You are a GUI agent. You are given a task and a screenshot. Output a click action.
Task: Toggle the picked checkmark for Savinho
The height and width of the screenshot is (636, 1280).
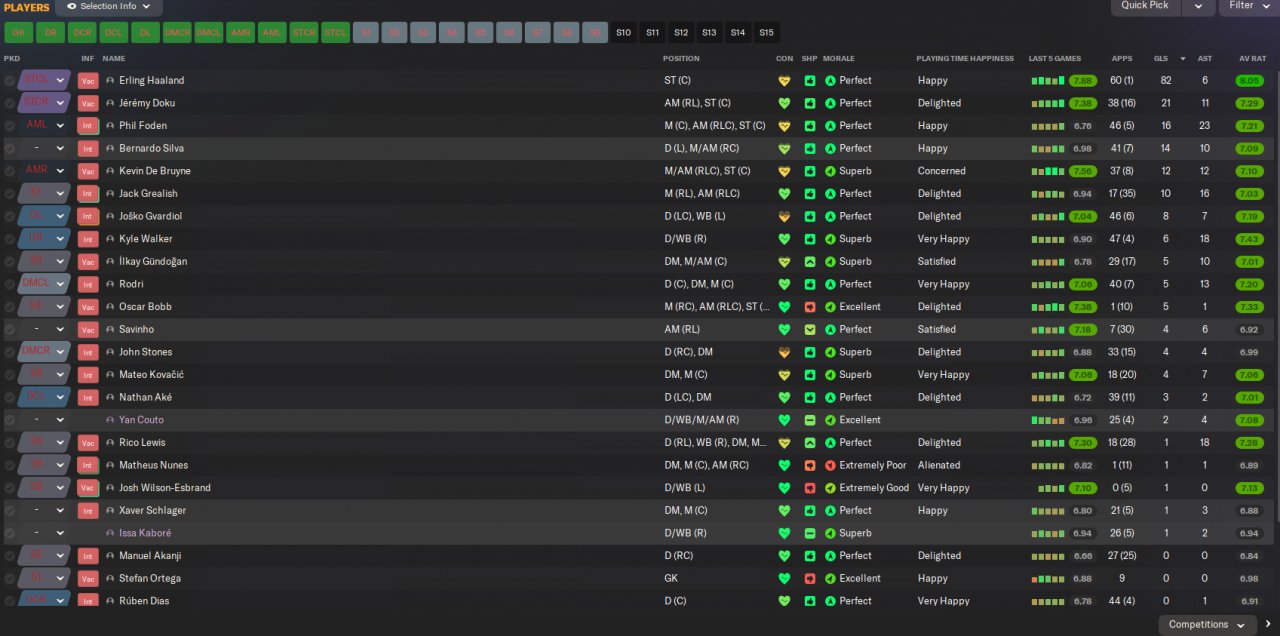[x=10, y=329]
